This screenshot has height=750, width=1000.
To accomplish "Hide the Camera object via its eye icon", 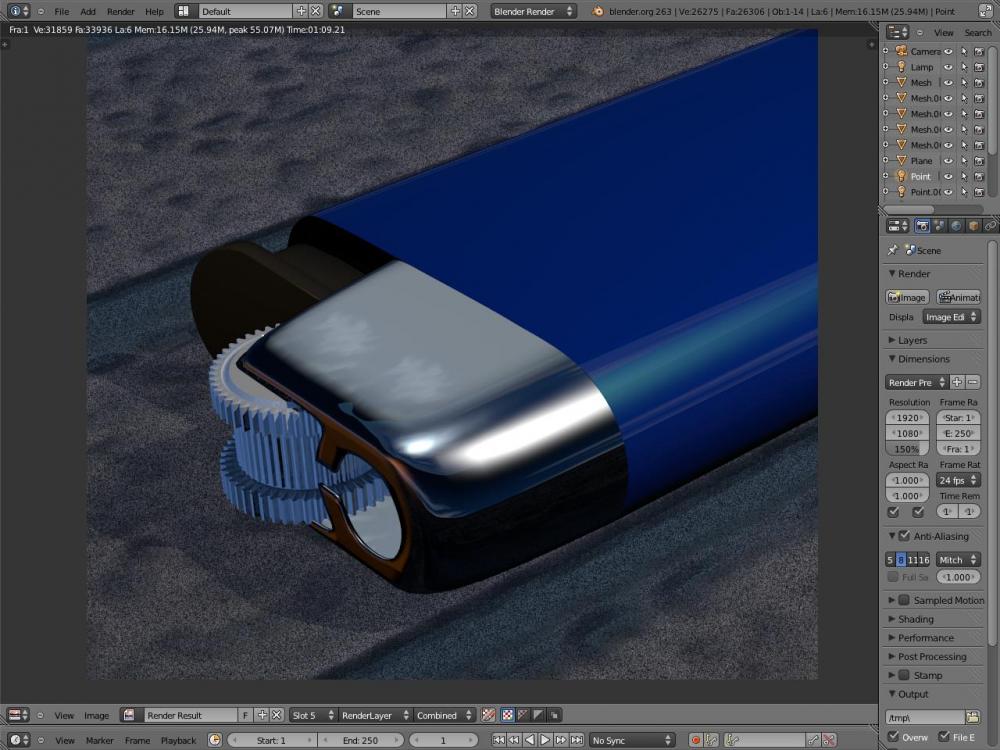I will tap(948, 51).
